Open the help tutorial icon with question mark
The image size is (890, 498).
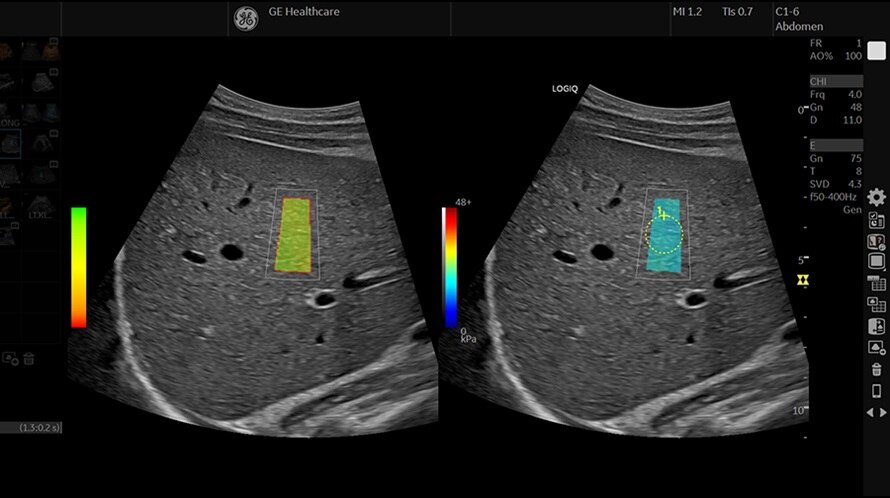[x=876, y=242]
